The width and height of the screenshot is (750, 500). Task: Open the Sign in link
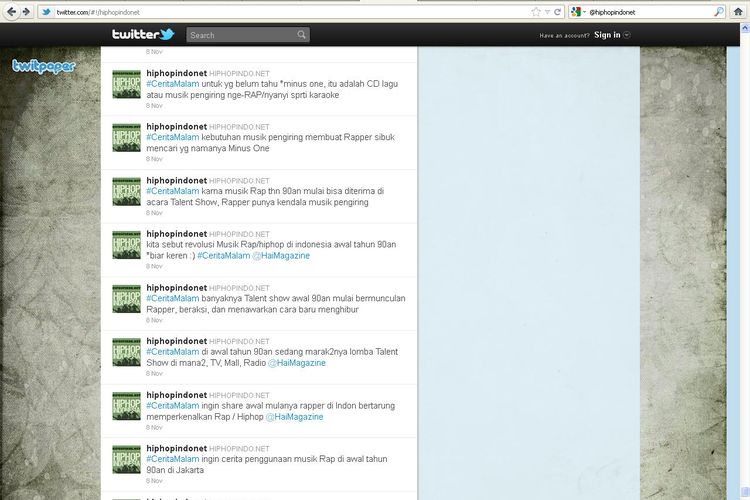click(x=607, y=35)
